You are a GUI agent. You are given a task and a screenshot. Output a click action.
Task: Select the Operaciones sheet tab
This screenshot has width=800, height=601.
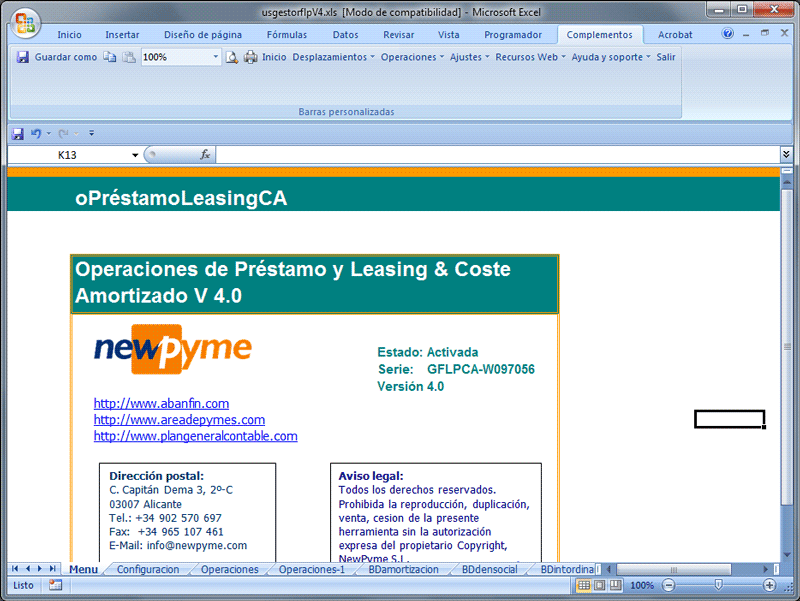230,569
